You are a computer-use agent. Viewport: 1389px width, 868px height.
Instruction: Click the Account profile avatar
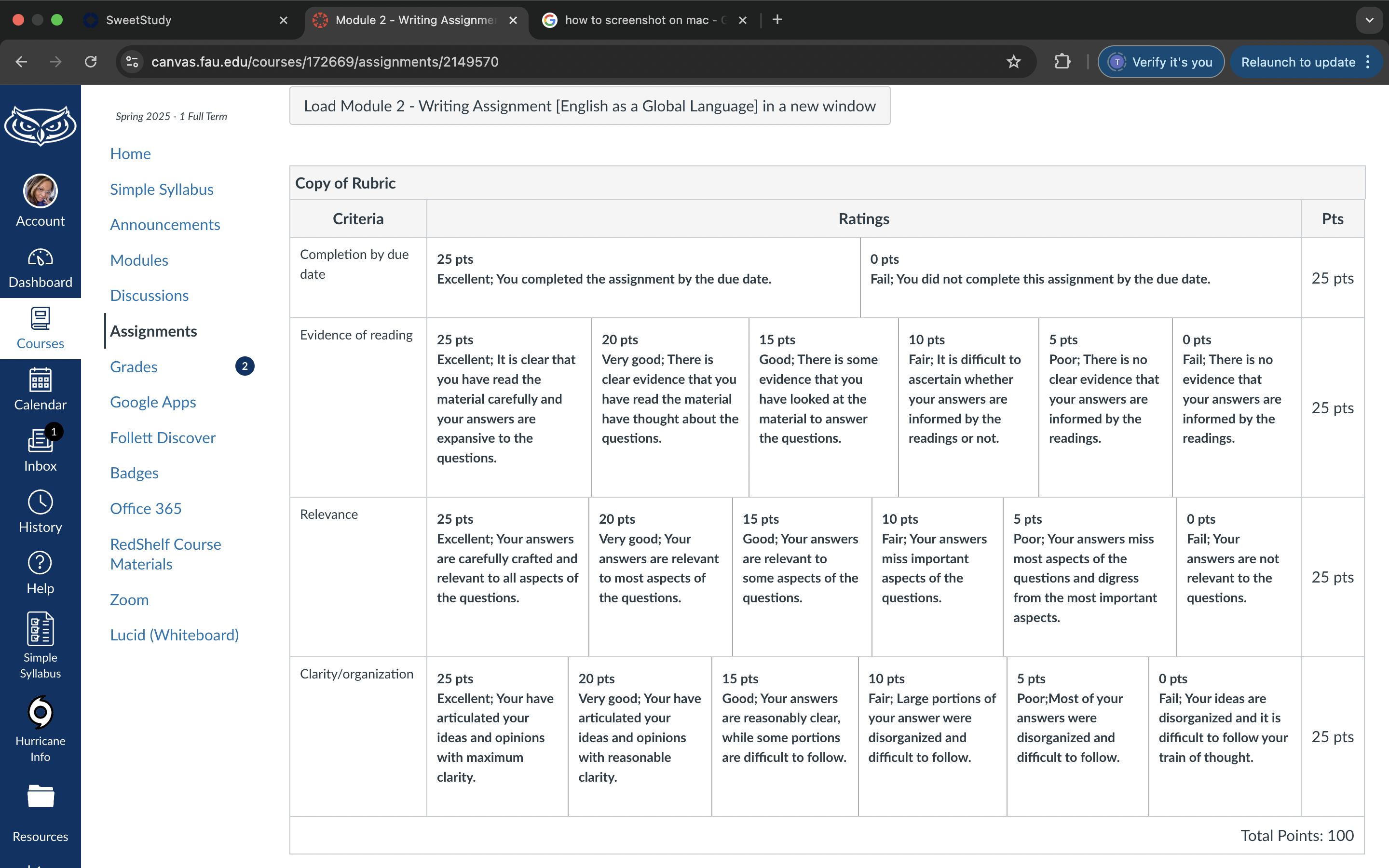40,191
